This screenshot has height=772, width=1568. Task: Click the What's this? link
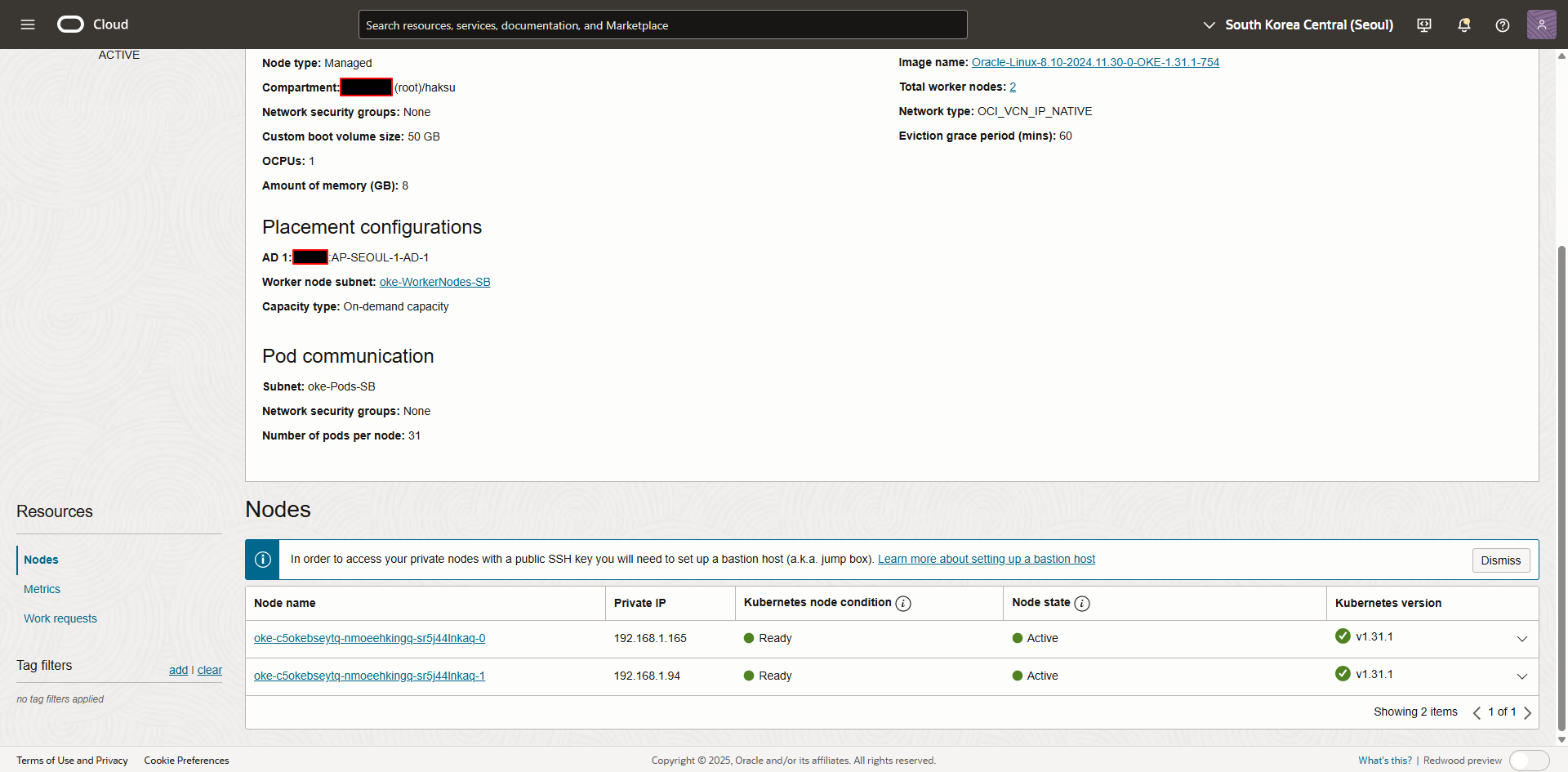[x=1385, y=761]
